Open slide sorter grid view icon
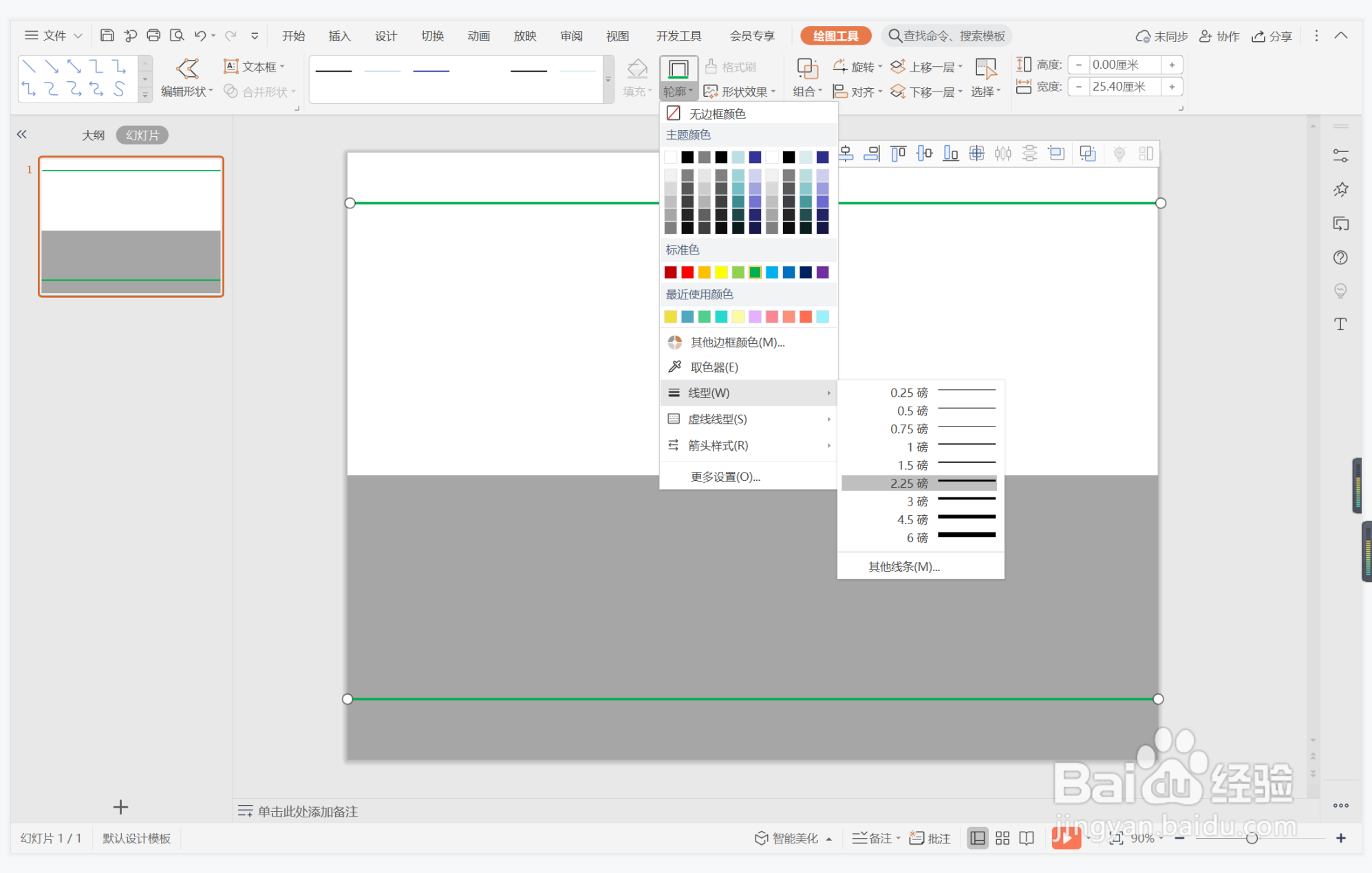The width and height of the screenshot is (1372, 873). pyautogui.click(x=1003, y=838)
